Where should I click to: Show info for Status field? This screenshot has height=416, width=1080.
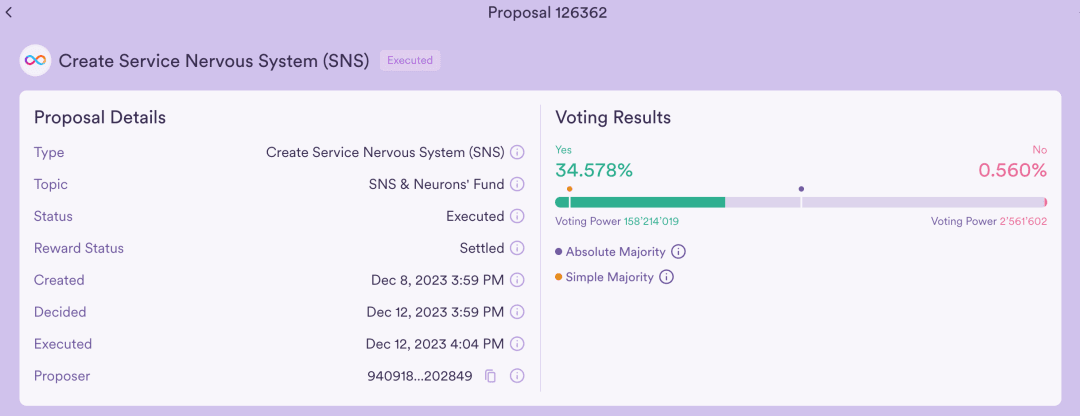(x=517, y=216)
